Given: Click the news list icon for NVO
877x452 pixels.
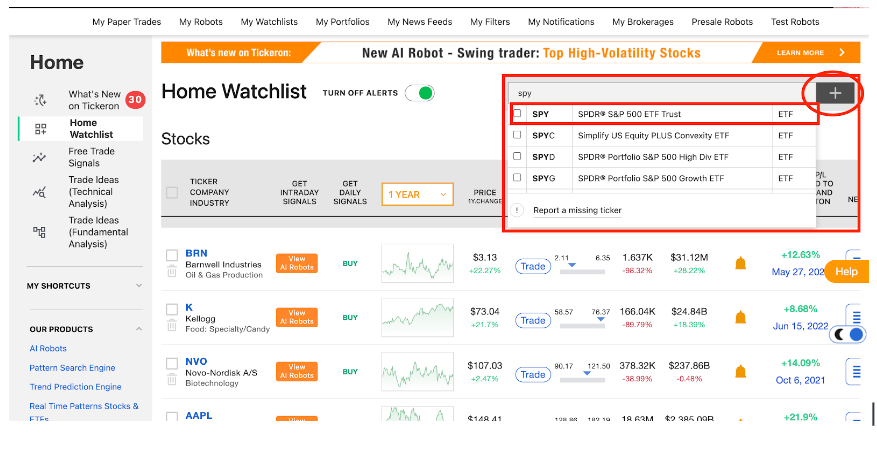Looking at the screenshot, I should (x=856, y=371).
